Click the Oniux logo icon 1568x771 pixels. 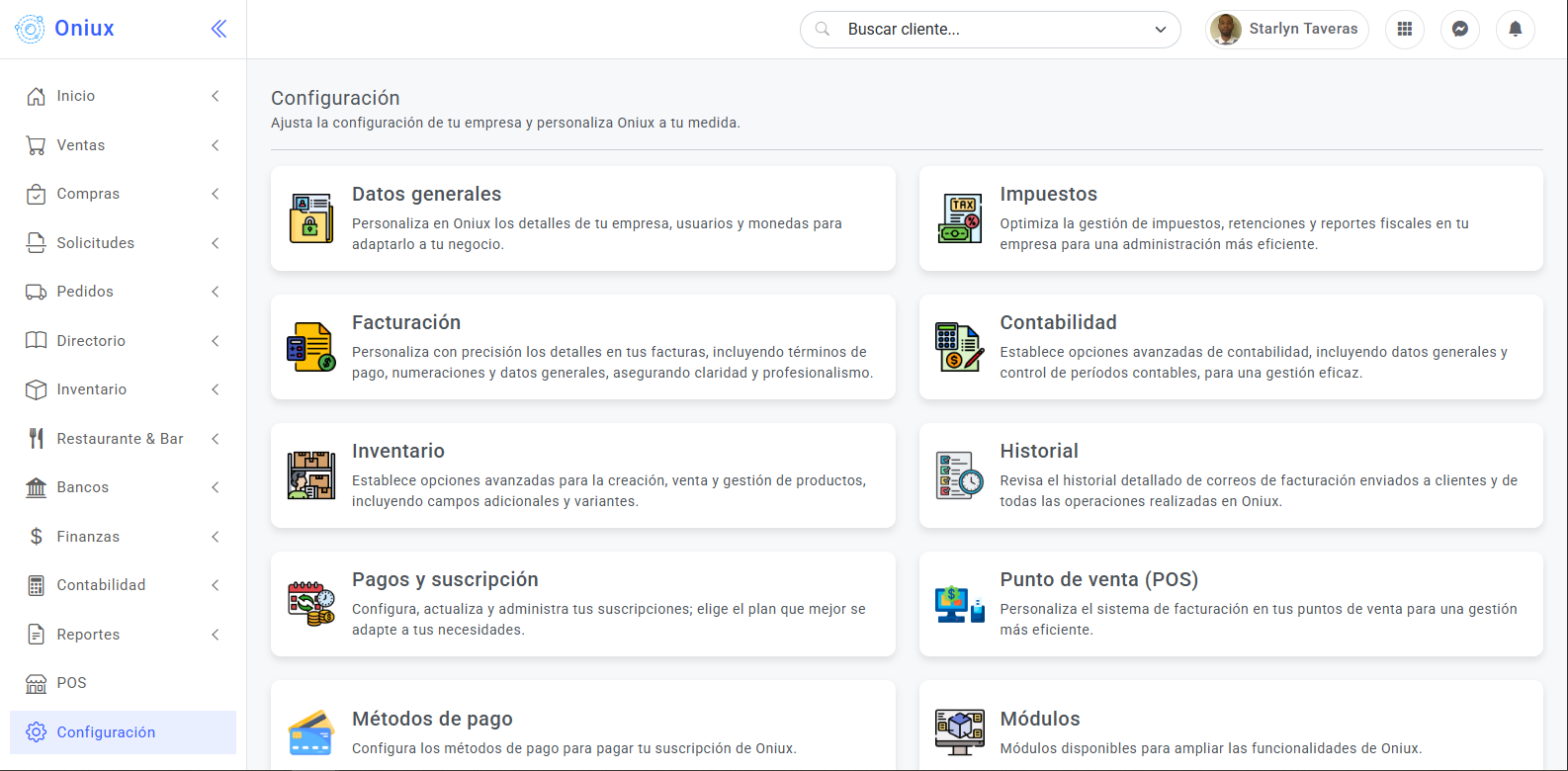coord(31,29)
